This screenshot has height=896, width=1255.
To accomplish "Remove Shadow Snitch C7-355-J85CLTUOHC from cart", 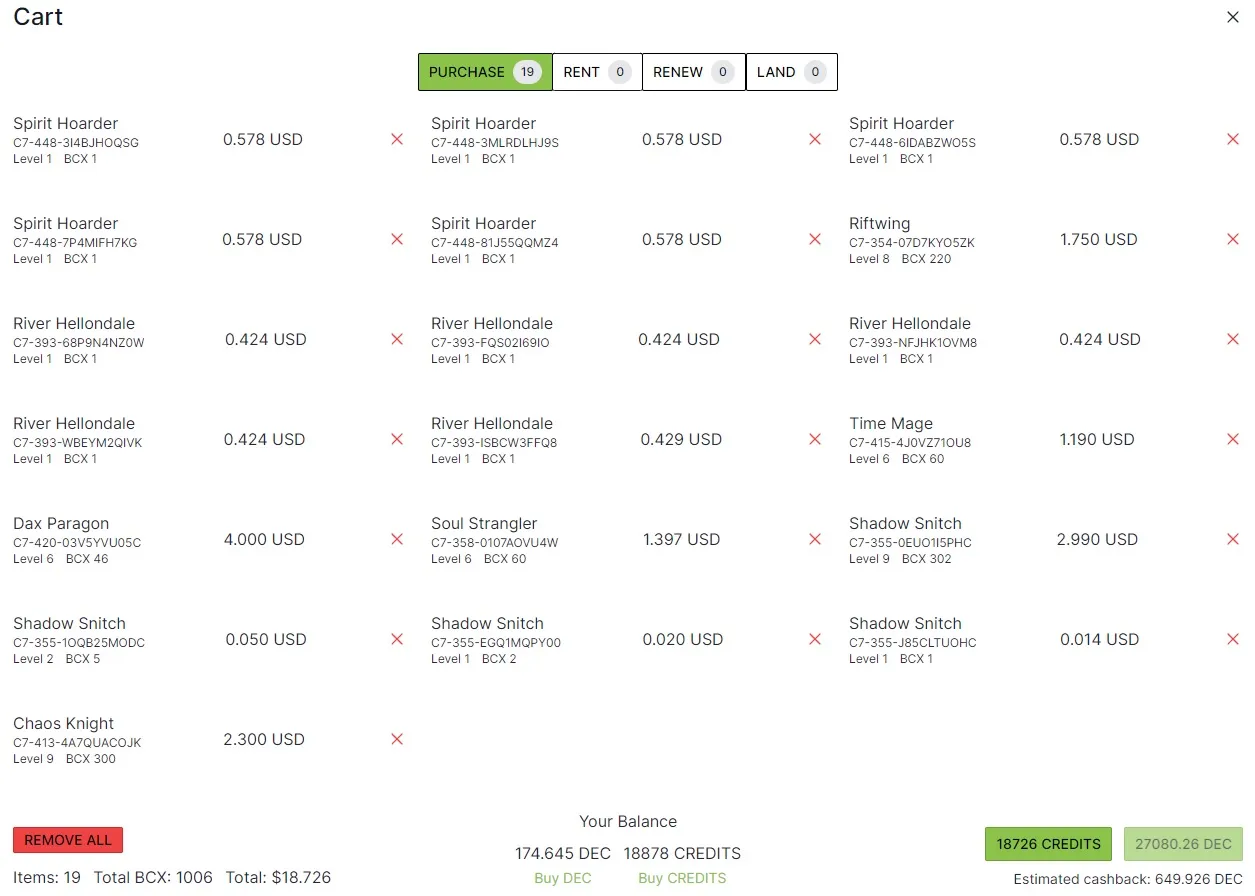I will click(1233, 639).
